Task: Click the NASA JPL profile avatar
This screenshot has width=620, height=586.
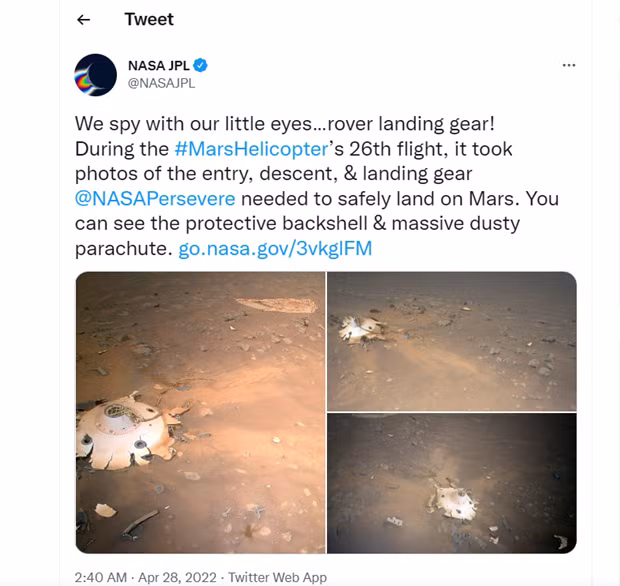Action: tap(96, 75)
